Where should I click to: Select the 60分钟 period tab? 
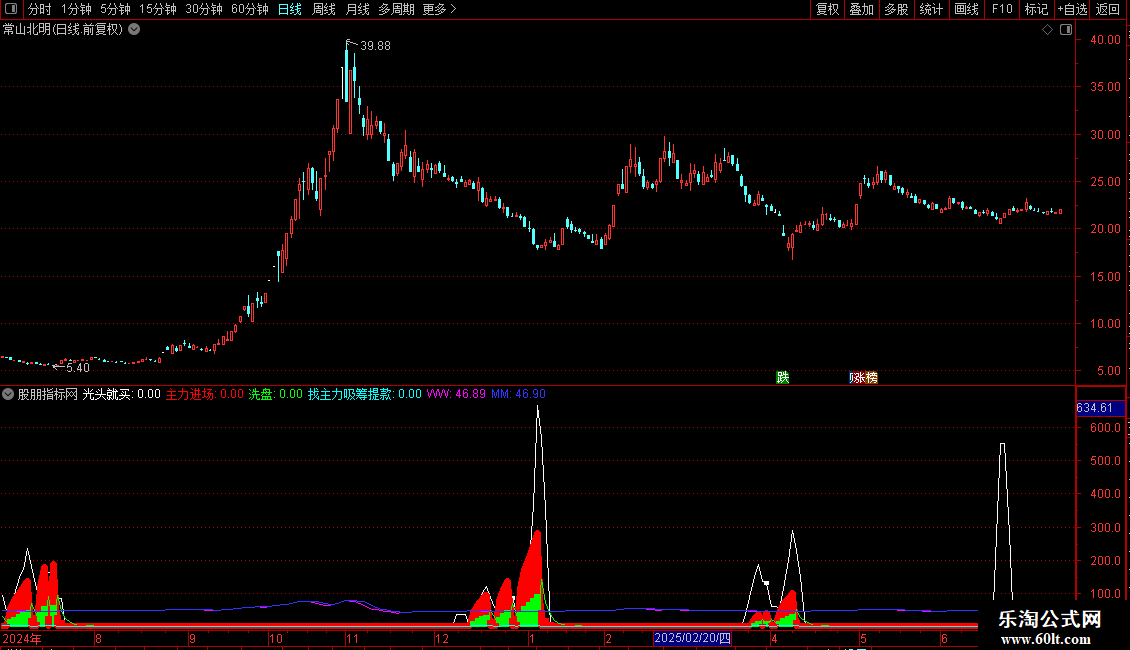point(250,9)
